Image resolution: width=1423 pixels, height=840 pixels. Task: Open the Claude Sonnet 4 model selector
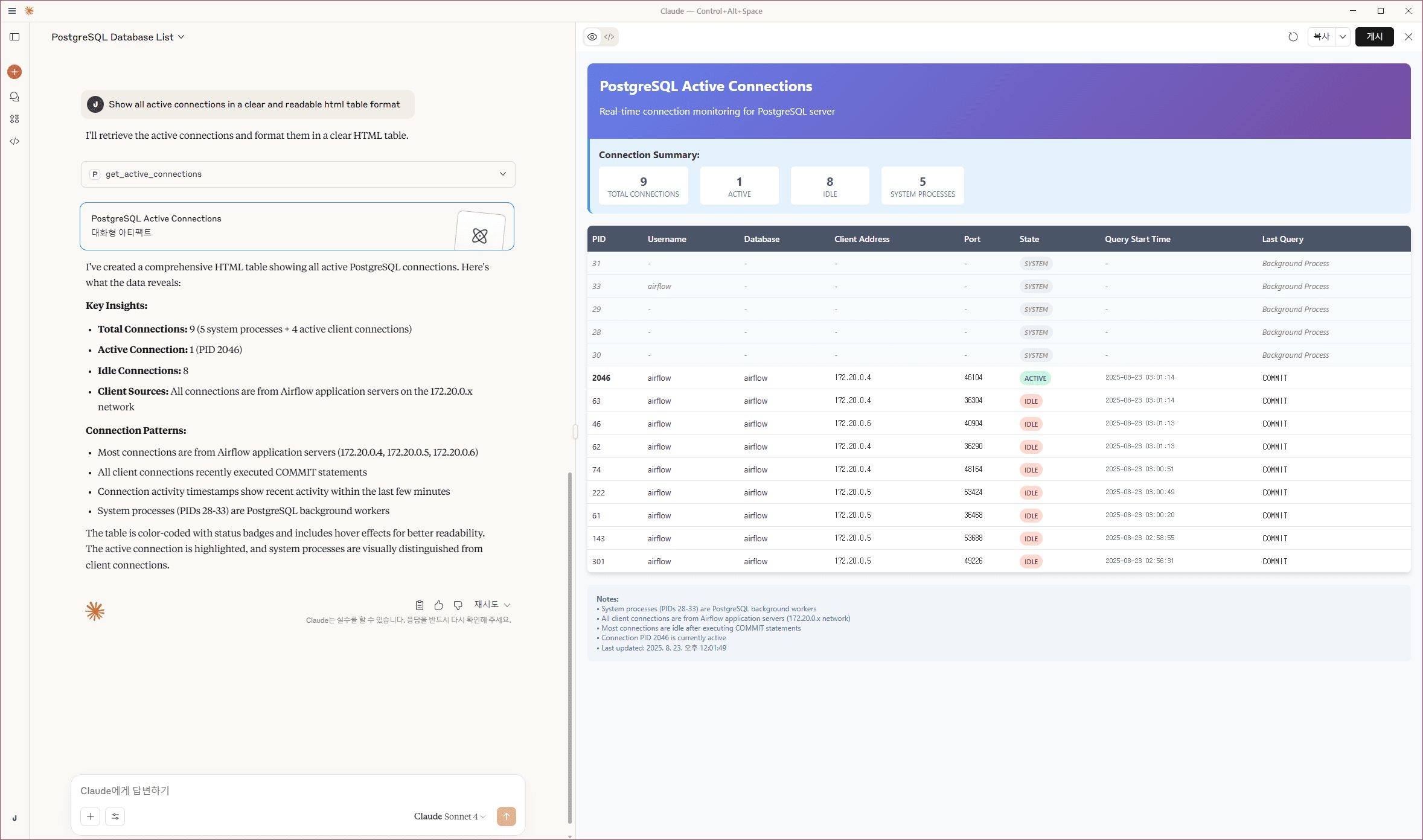[449, 816]
